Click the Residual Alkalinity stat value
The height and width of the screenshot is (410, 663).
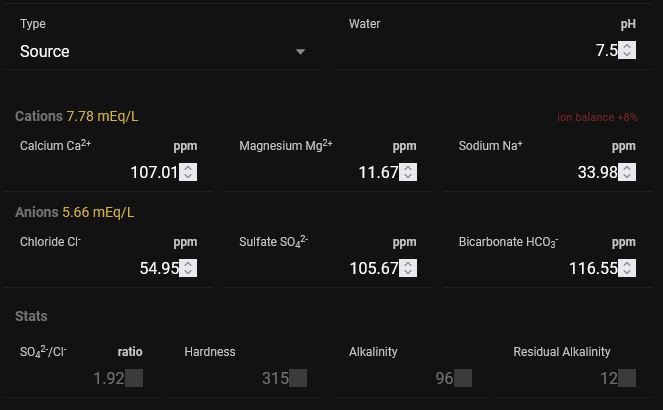pyautogui.click(x=608, y=378)
